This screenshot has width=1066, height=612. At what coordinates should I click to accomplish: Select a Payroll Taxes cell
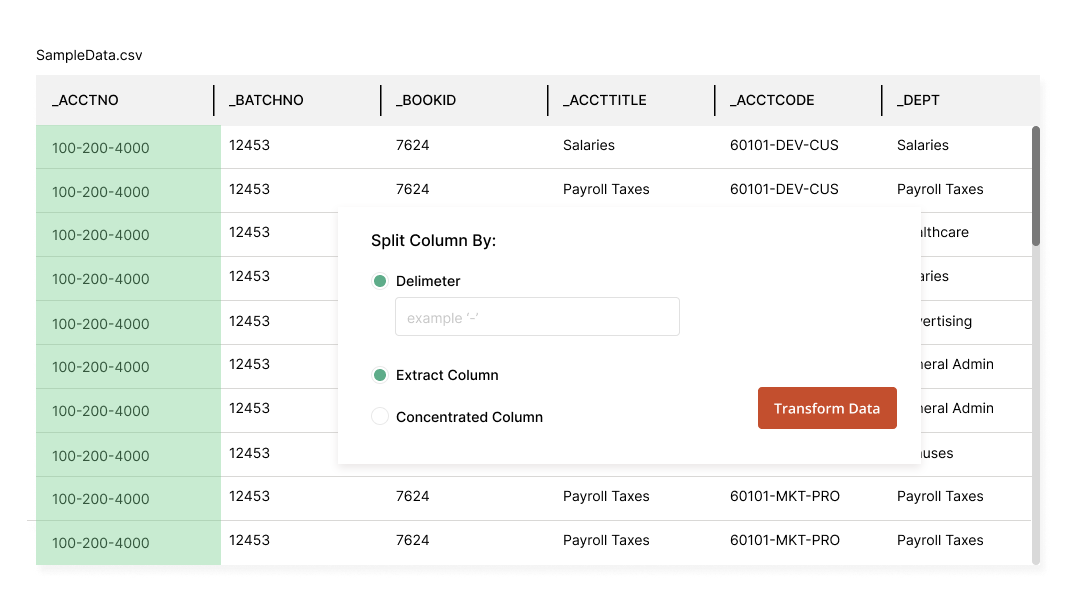[x=606, y=189]
